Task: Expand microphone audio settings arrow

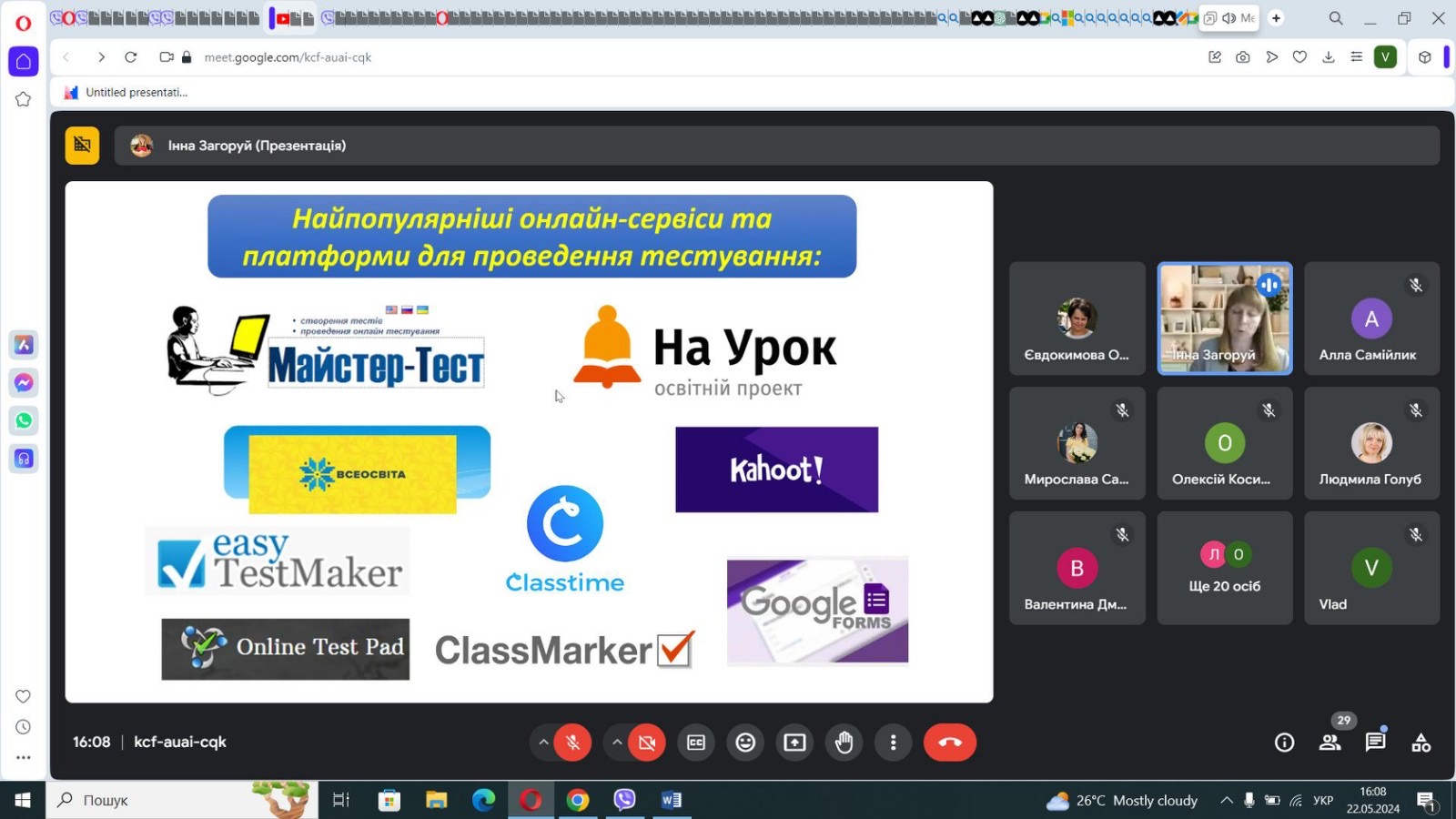Action: tap(543, 743)
